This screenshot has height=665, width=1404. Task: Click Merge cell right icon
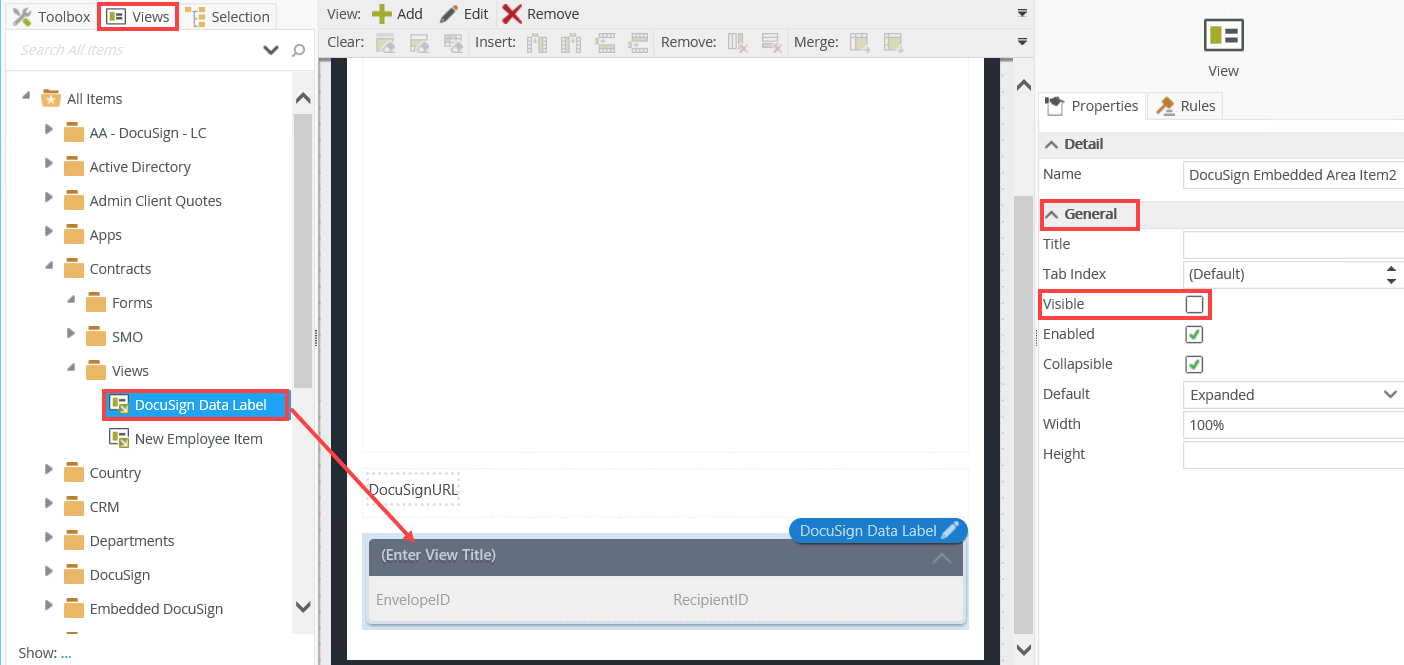pos(859,42)
